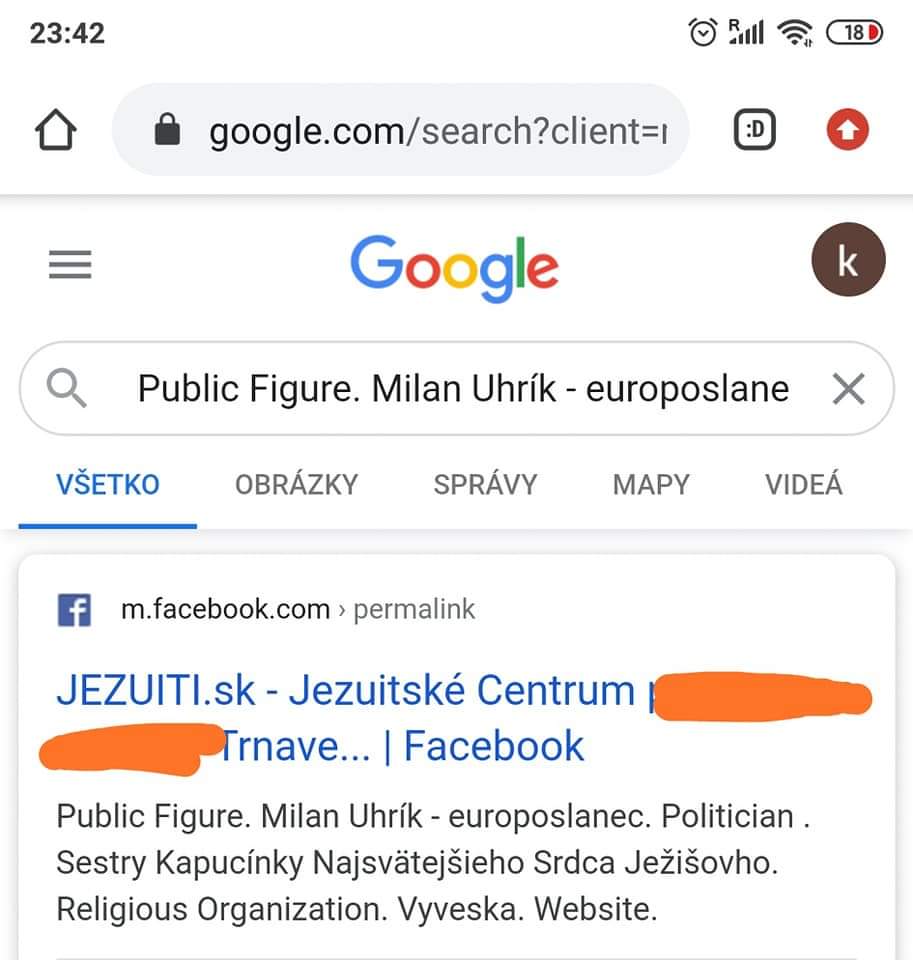Screen dimensions: 913x960
Task: Open the MAPY tab
Action: click(x=651, y=485)
